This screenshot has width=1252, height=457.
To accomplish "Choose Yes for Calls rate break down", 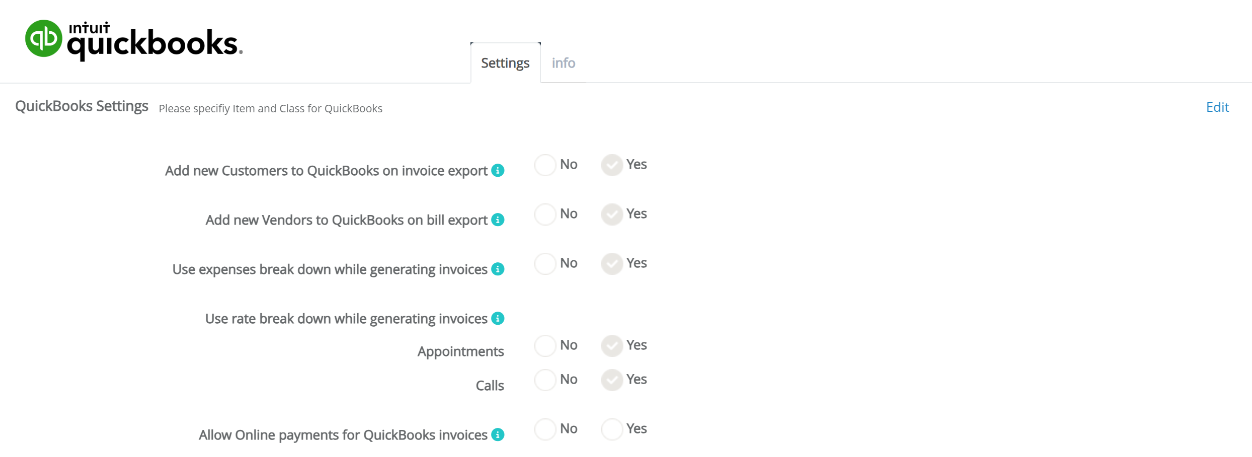I will [612, 380].
